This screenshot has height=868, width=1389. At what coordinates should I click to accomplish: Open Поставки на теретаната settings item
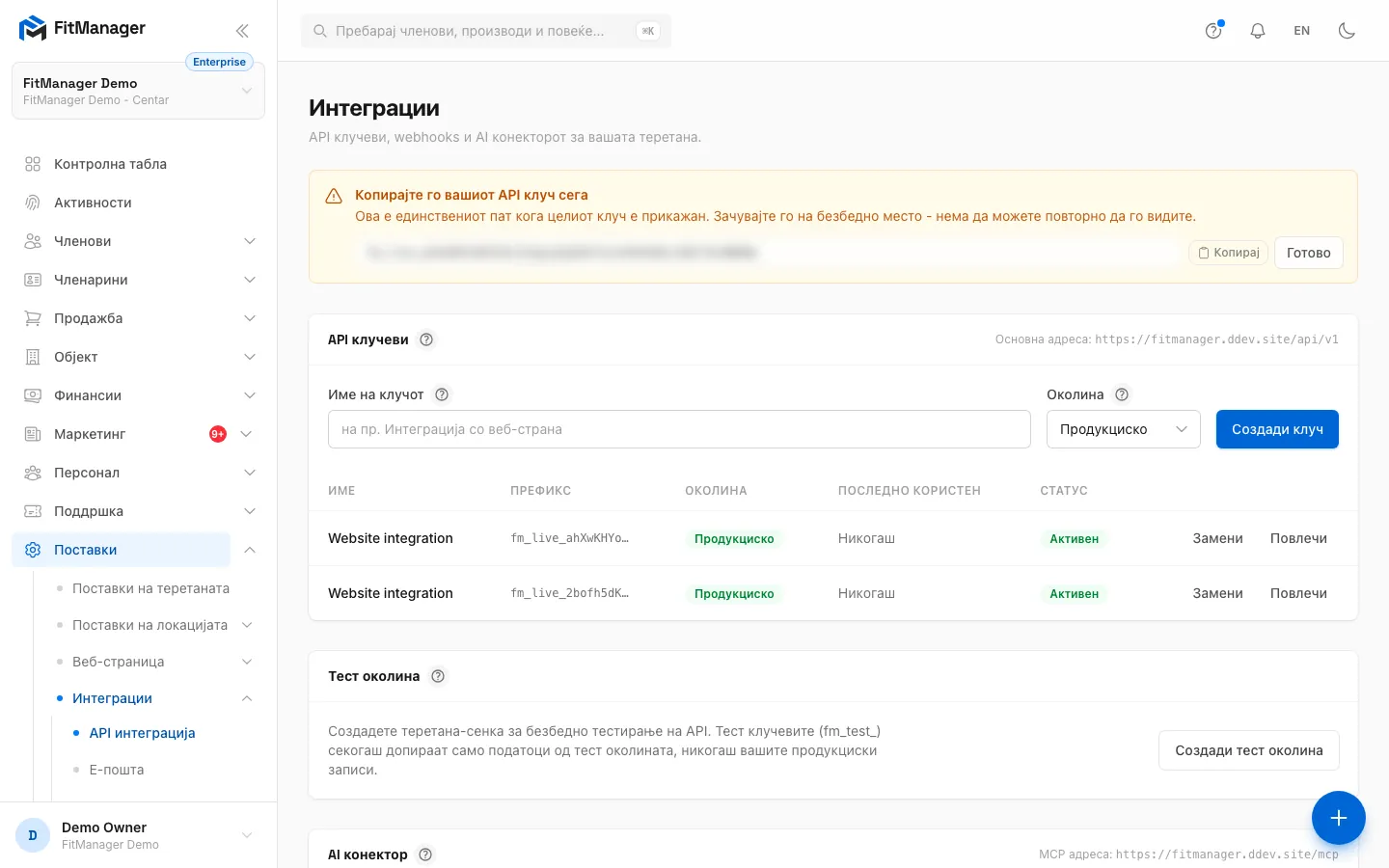tap(150, 588)
